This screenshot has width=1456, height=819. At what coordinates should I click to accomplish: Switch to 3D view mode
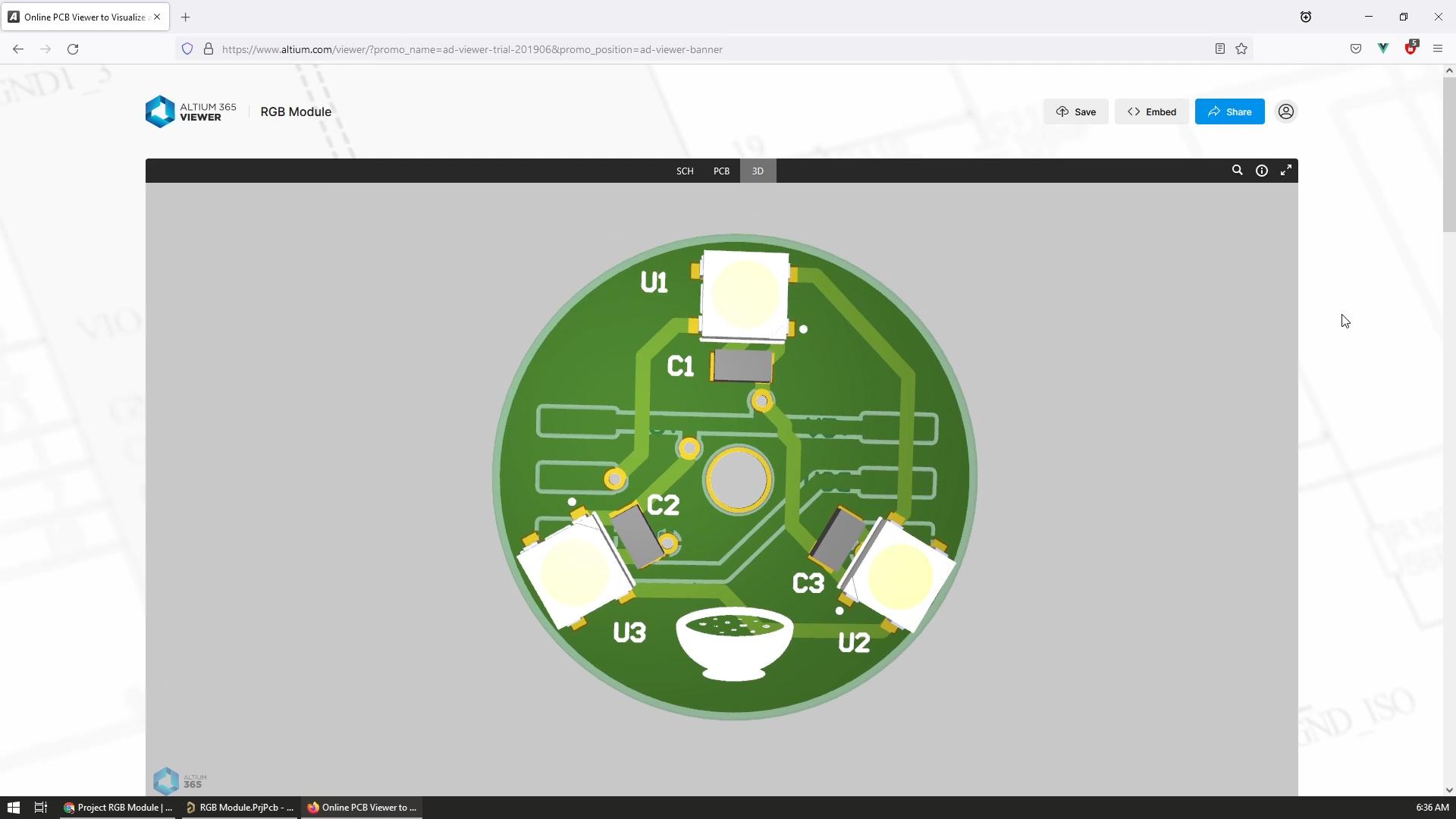tap(758, 170)
